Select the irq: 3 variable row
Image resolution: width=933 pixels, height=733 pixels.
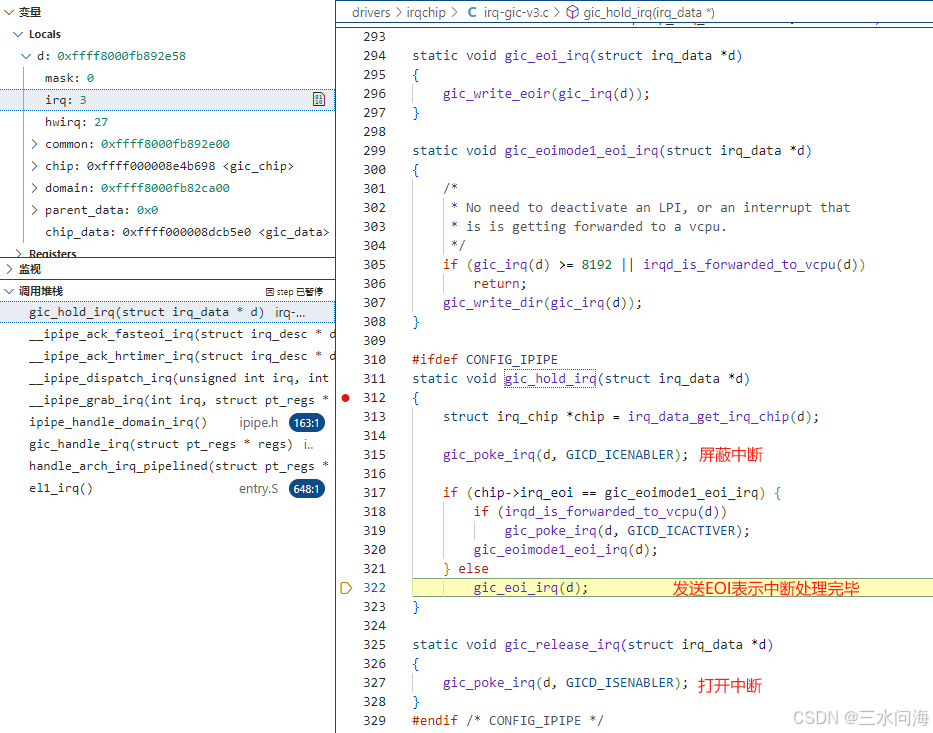point(167,100)
